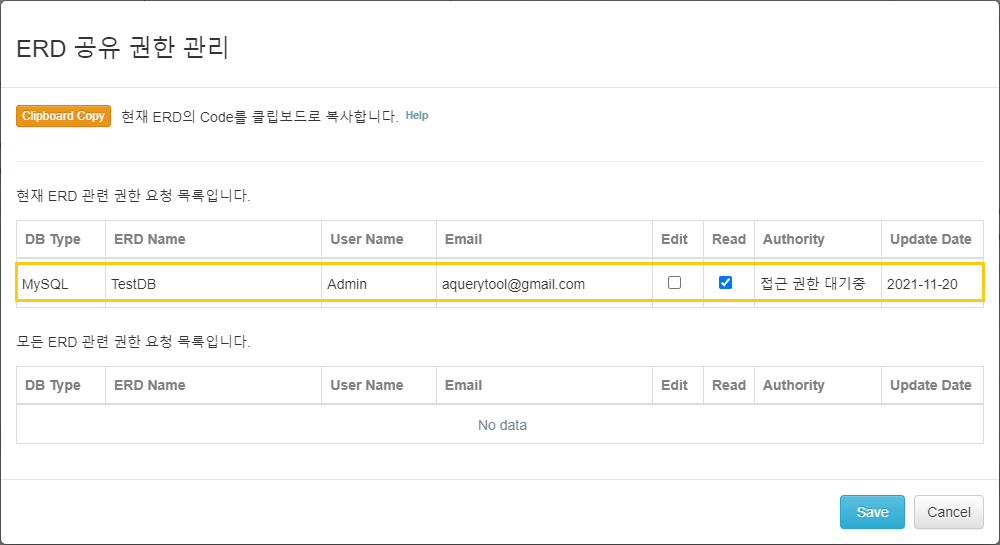This screenshot has height=545, width=1000.
Task: Cancel the ERD sharing dialog
Action: pyautogui.click(x=948, y=512)
